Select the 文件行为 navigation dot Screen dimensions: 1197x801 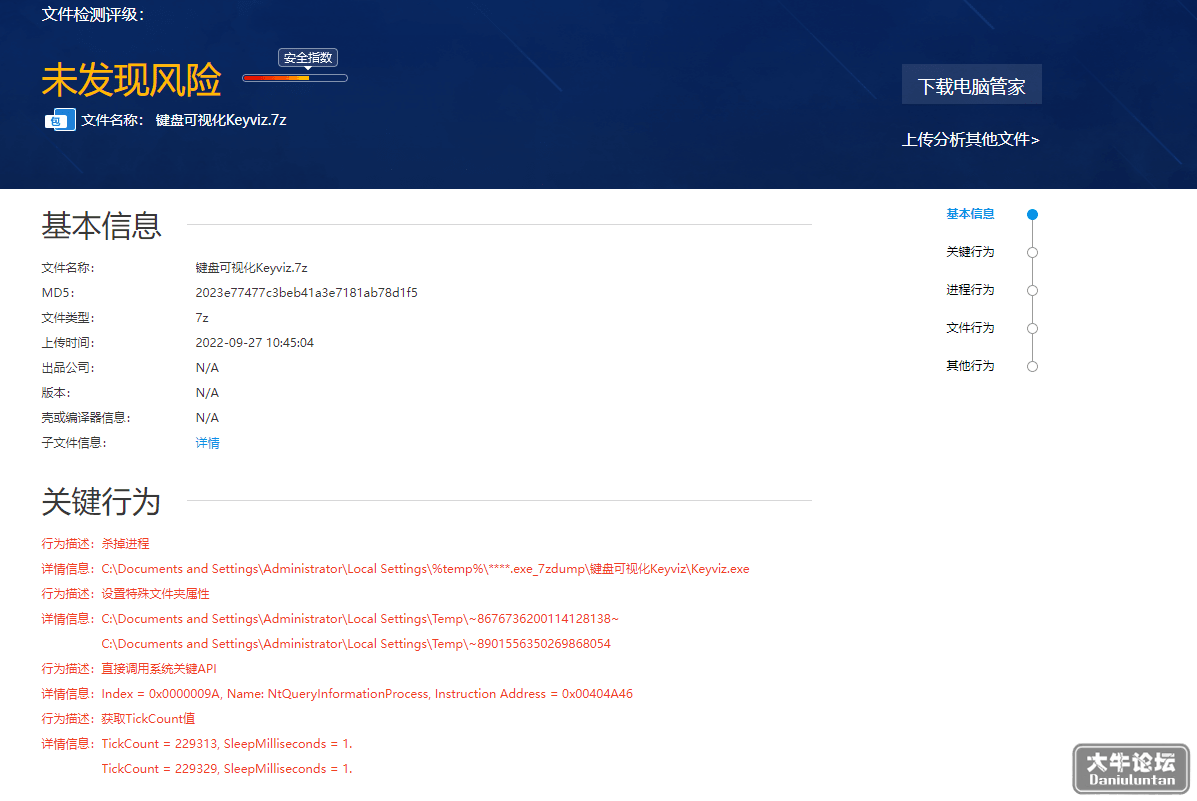[1032, 328]
